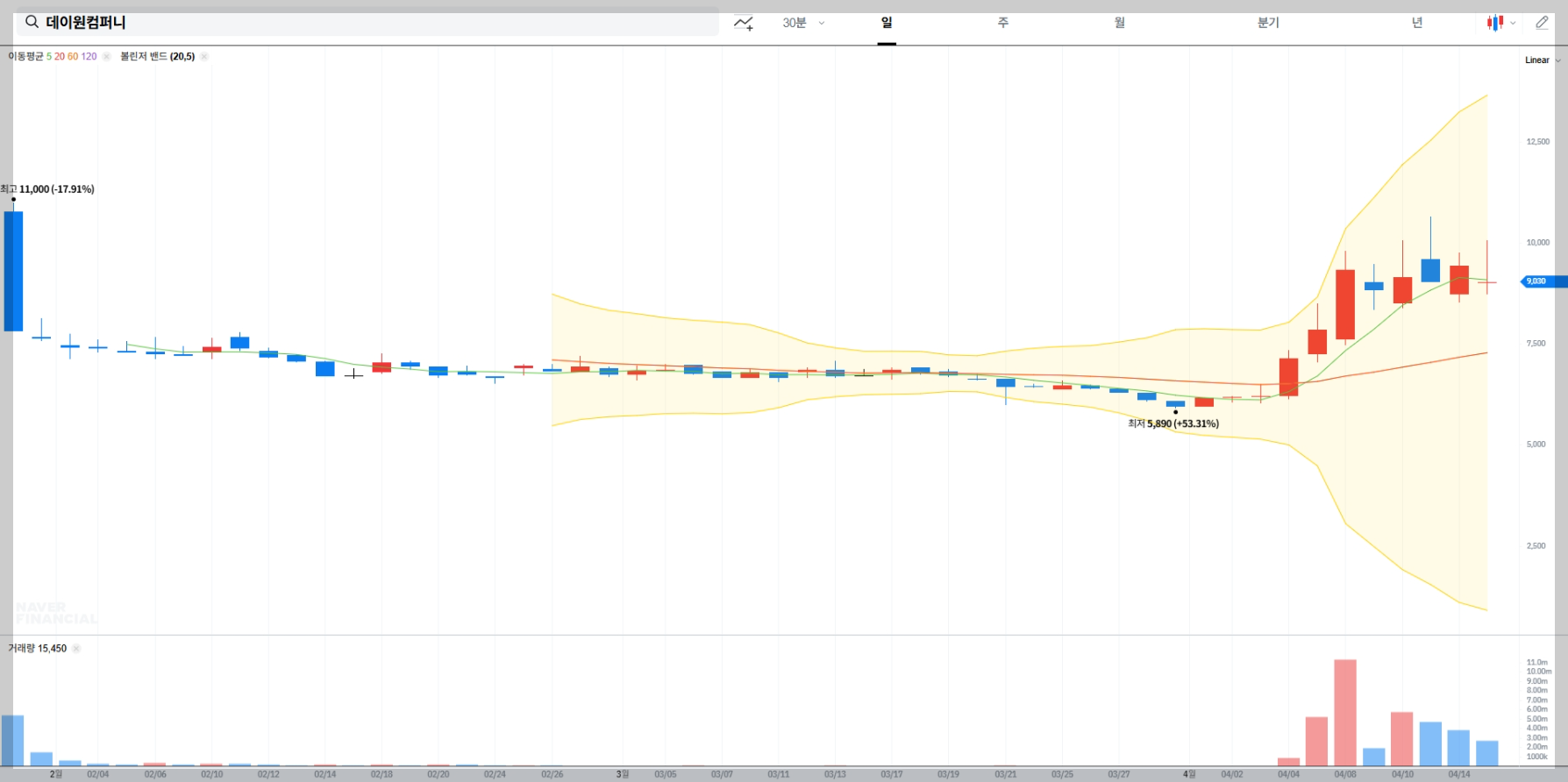Click the 04/08 date axis label
The image size is (1568, 782).
click(1345, 774)
